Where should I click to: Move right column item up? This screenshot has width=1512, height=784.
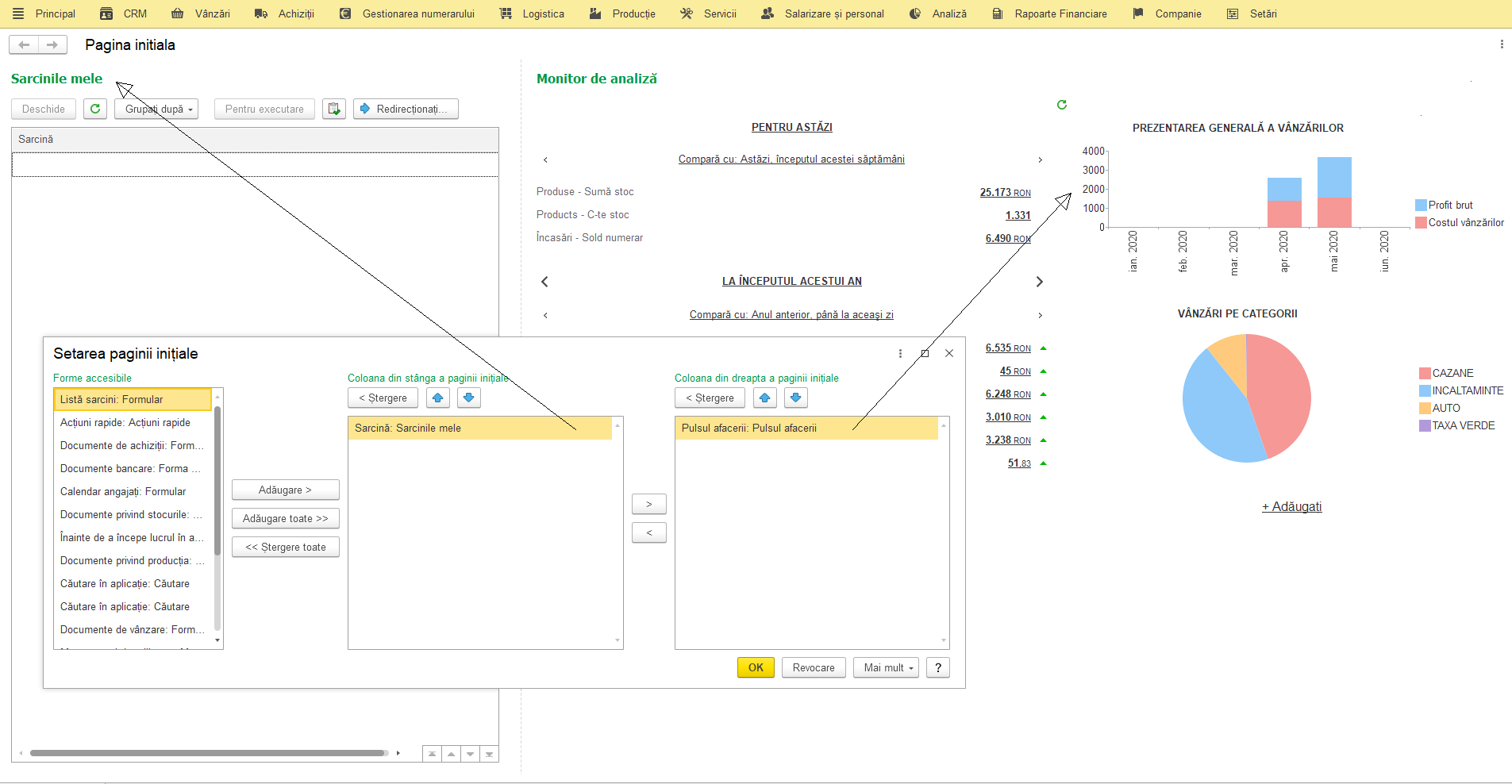[764, 398]
